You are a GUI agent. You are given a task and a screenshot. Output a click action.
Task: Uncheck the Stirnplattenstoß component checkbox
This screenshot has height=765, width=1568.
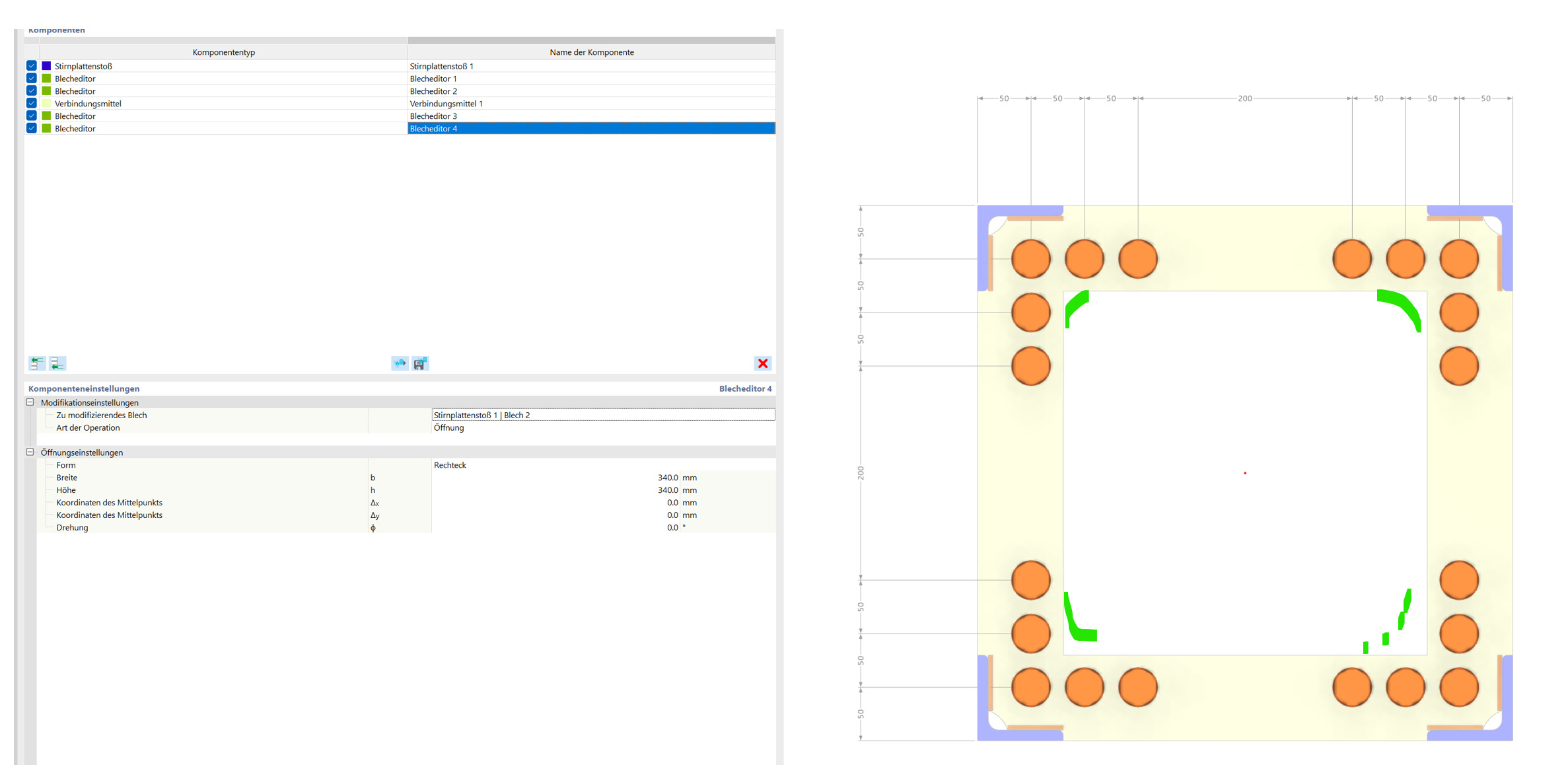(32, 66)
